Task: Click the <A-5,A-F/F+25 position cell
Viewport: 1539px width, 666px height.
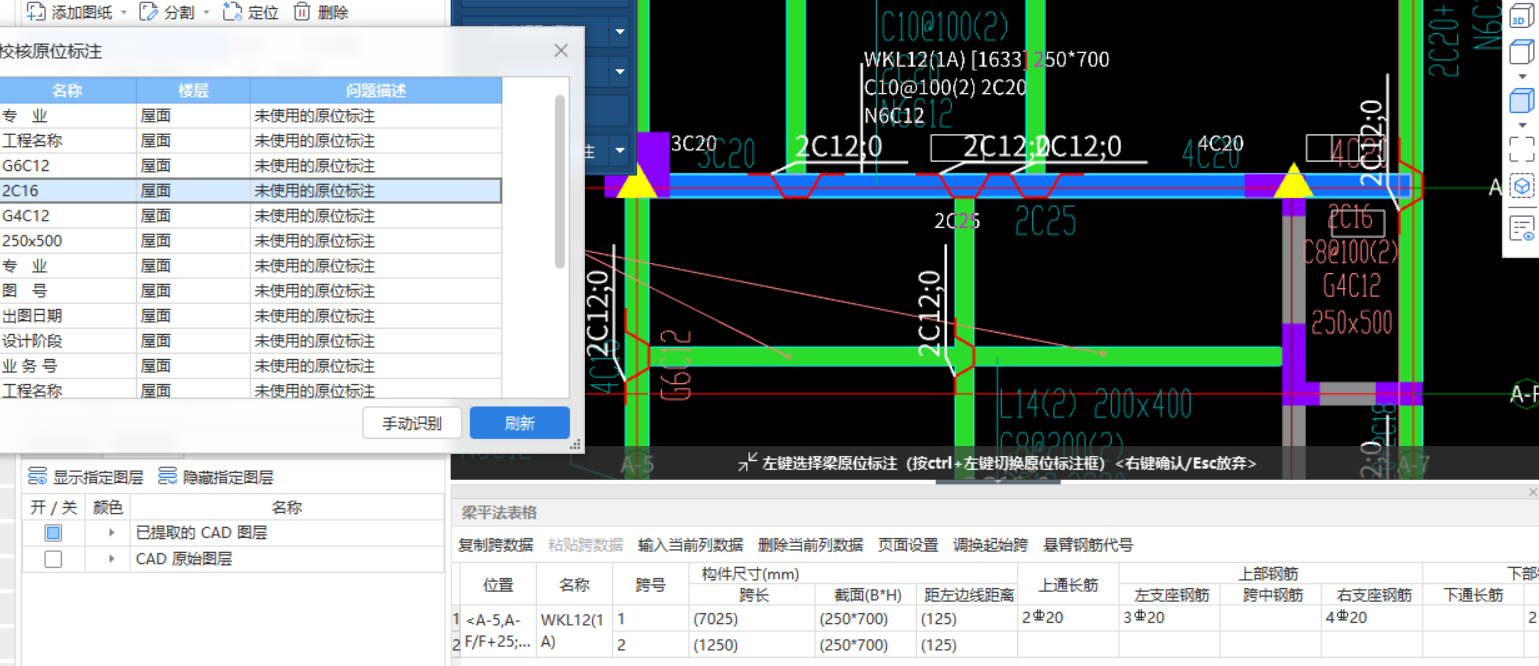Action: (498, 631)
